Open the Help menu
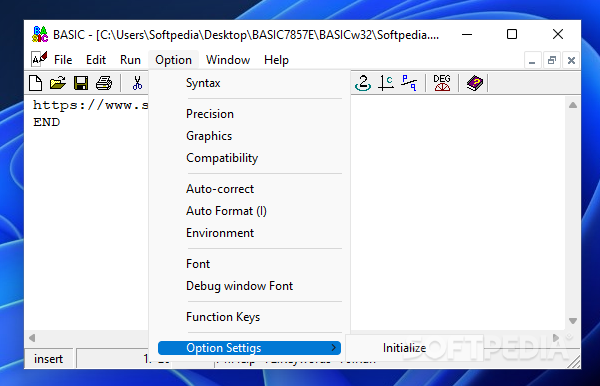Image resolution: width=600 pixels, height=386 pixels. click(x=276, y=60)
